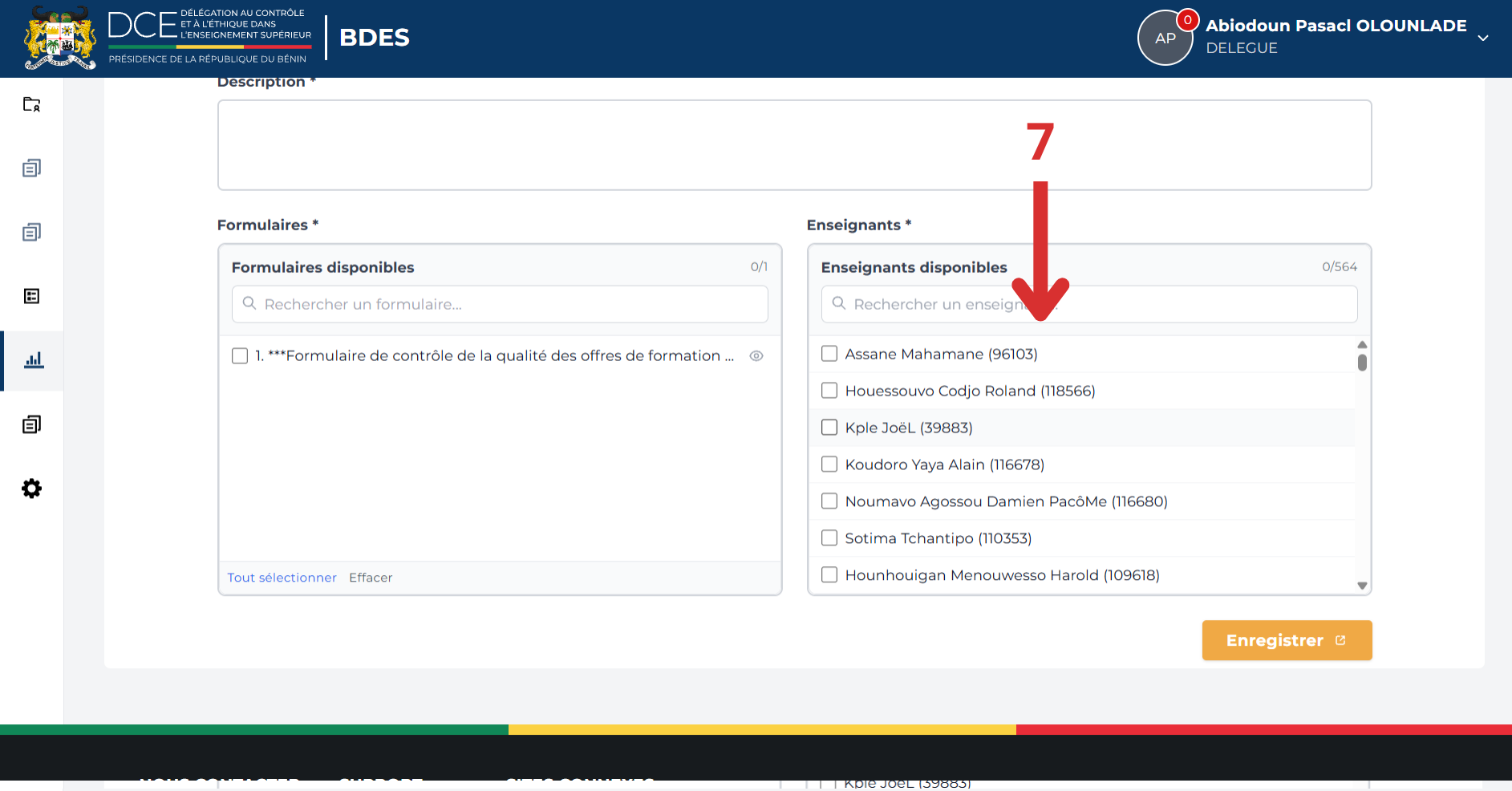Click the external icon in Enregistrer button
The image size is (1512, 791).
(1340, 640)
